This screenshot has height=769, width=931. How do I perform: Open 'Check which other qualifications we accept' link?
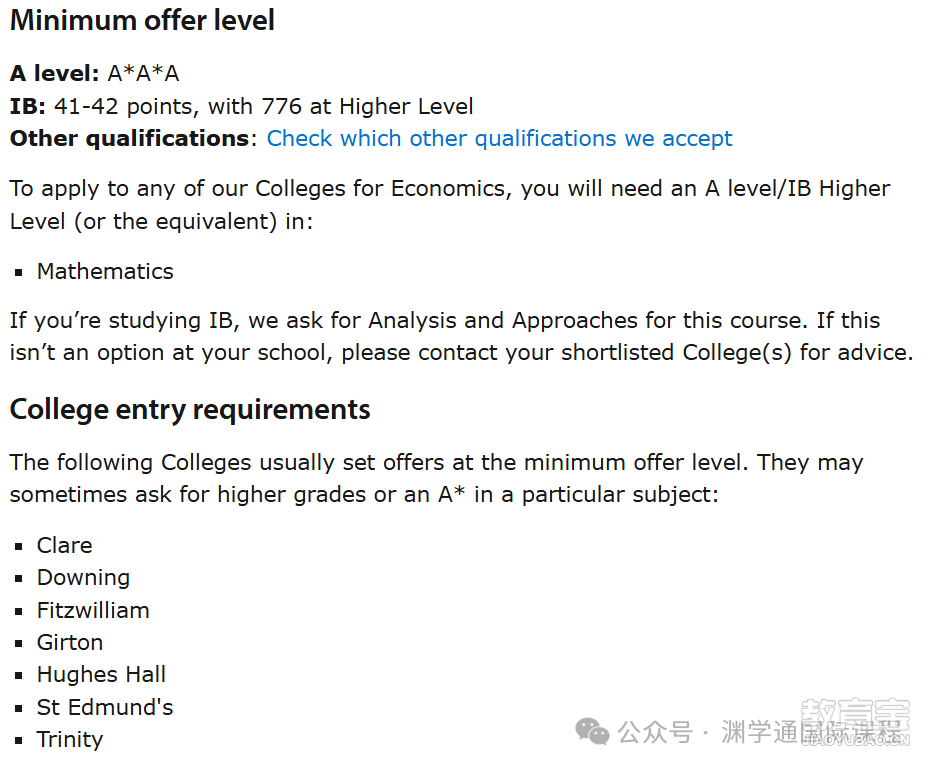pyautogui.click(x=499, y=138)
